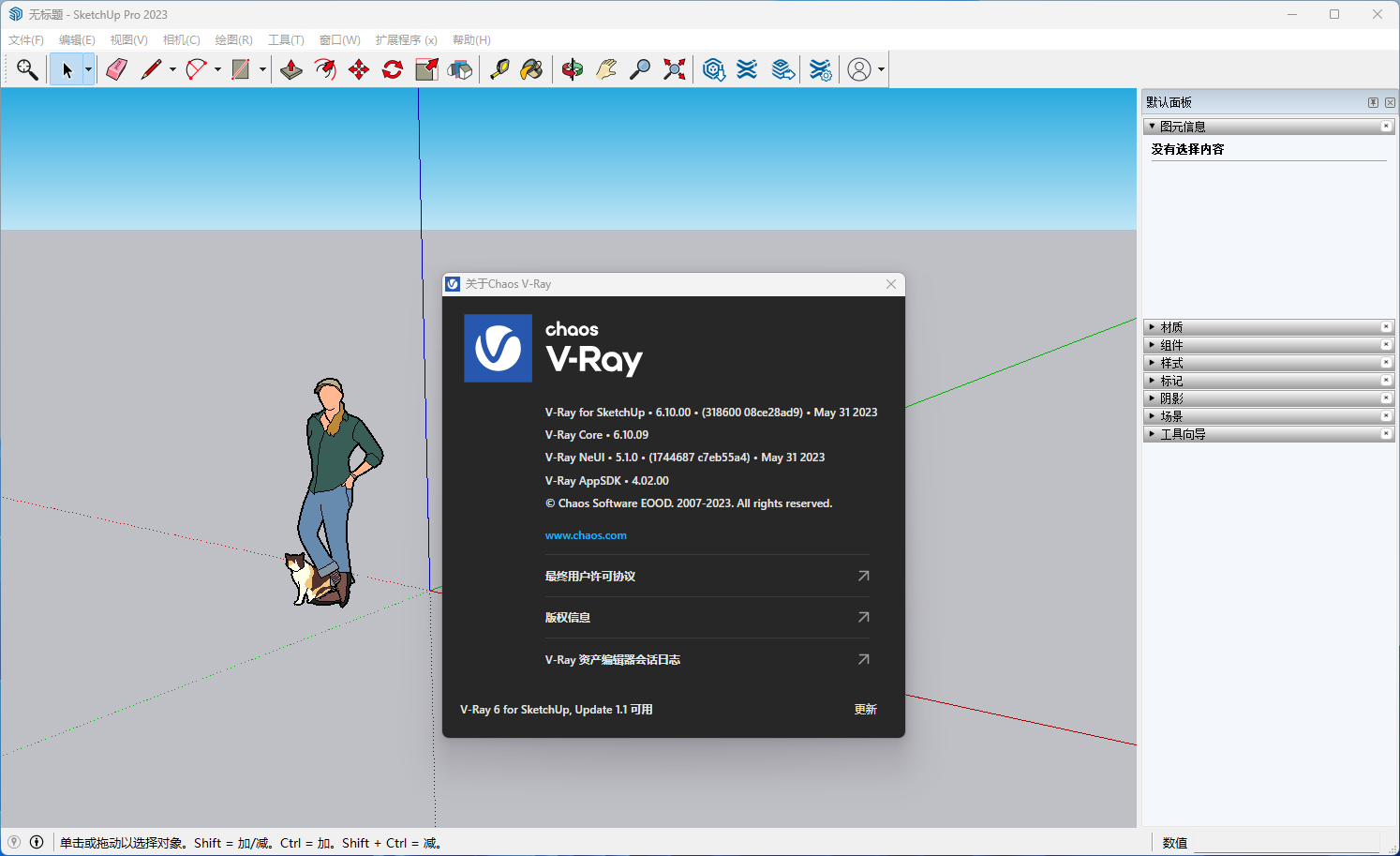1400x856 pixels.
Task: Close the 关于Chaos V-Ray dialog
Action: coord(891,284)
